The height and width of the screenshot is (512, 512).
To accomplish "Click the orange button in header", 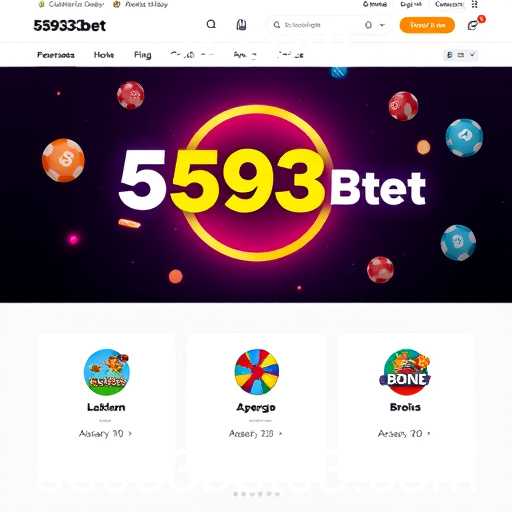I will pos(427,25).
